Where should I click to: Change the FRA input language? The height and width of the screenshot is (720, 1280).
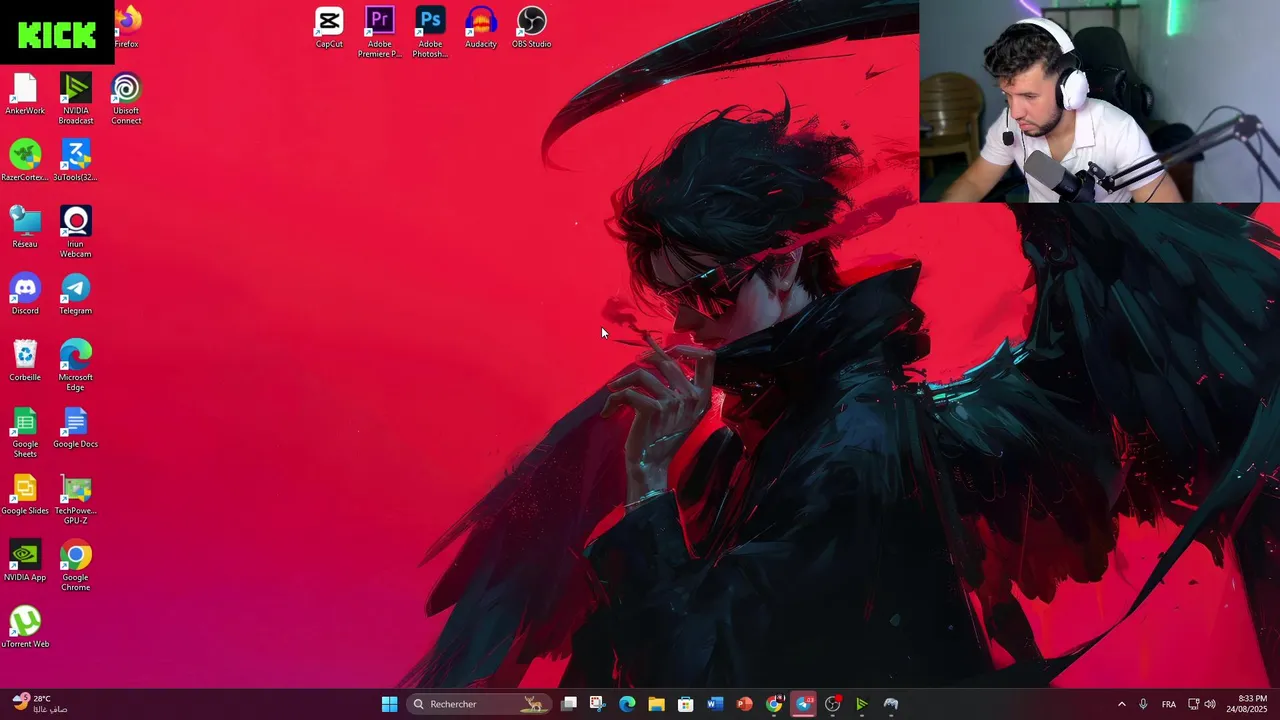(1169, 704)
